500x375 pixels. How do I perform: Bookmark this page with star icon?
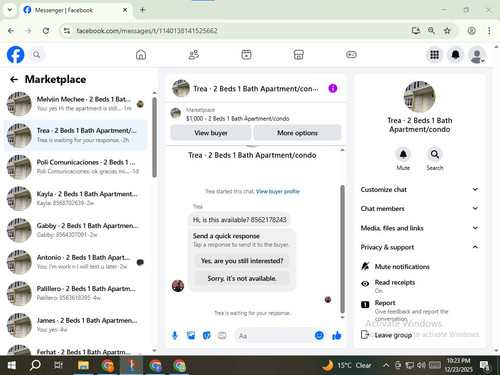(x=447, y=31)
